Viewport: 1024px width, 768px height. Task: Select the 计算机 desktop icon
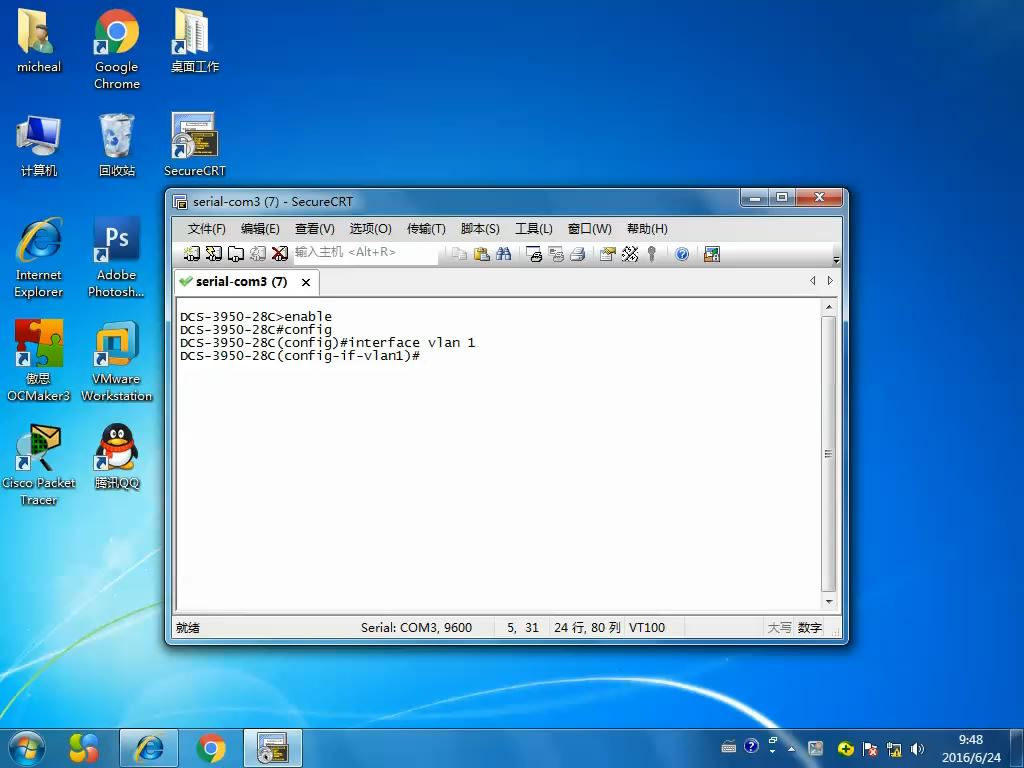click(x=39, y=145)
